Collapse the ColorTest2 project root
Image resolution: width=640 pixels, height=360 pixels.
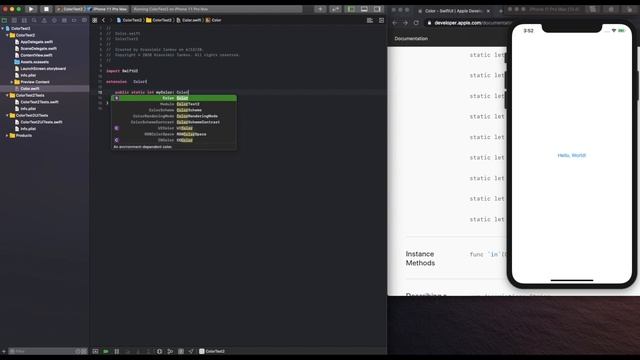point(3,29)
